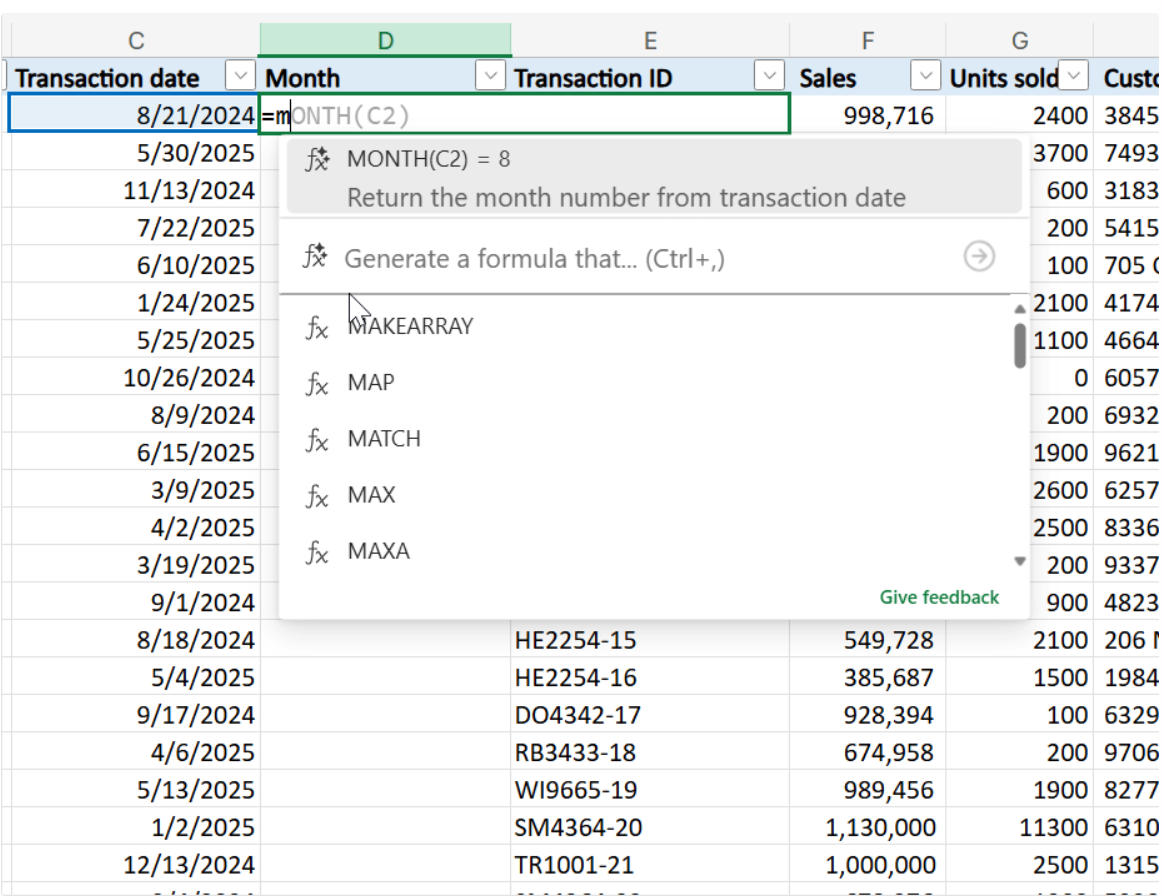Open the Month column filter dropdown
The height and width of the screenshot is (896, 1164).
click(x=490, y=76)
